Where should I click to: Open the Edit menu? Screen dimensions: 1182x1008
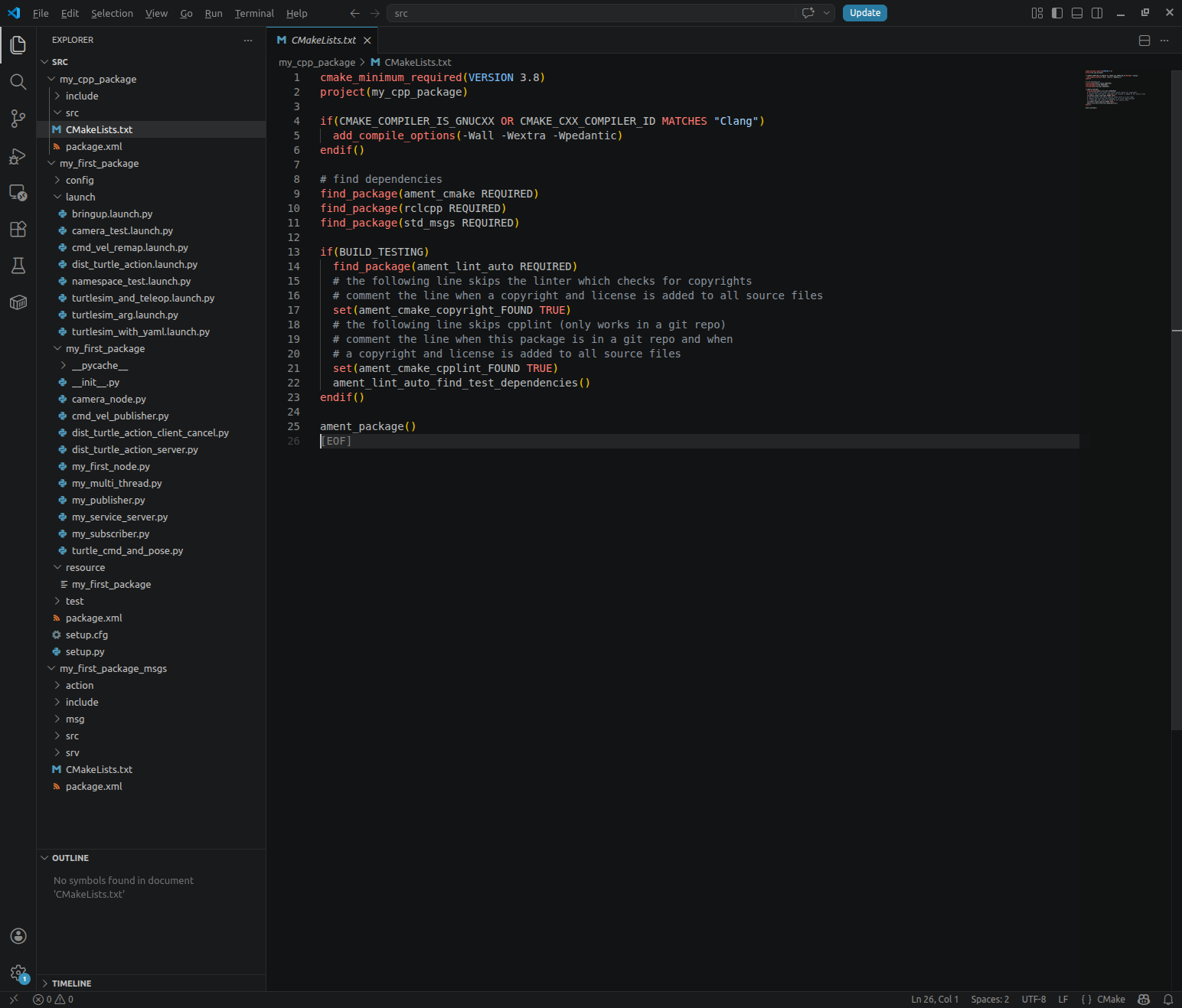click(x=70, y=13)
